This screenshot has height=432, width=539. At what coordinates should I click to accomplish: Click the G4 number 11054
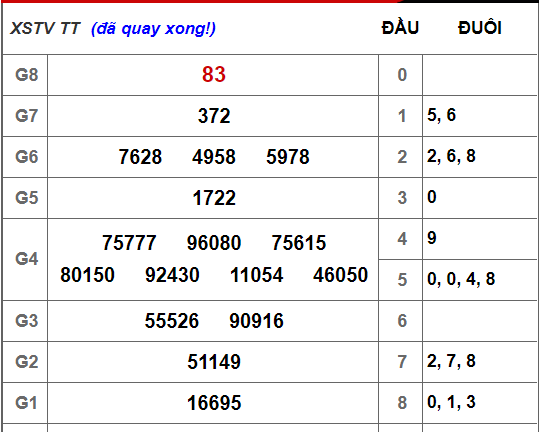pos(256,275)
